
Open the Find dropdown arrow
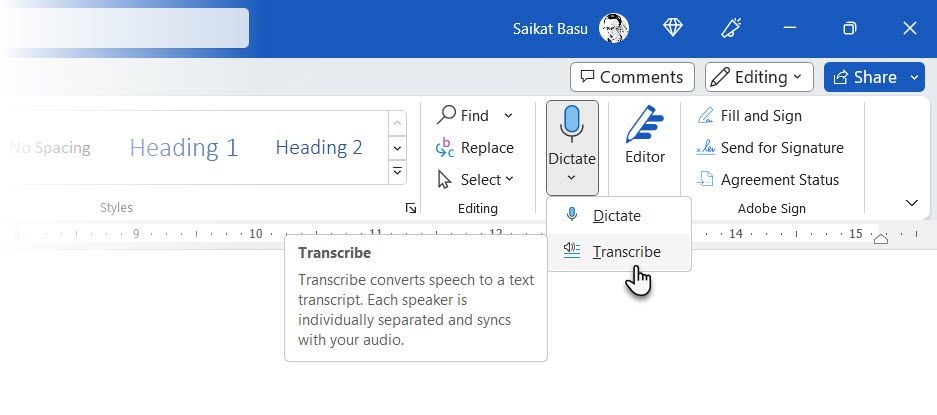[508, 115]
